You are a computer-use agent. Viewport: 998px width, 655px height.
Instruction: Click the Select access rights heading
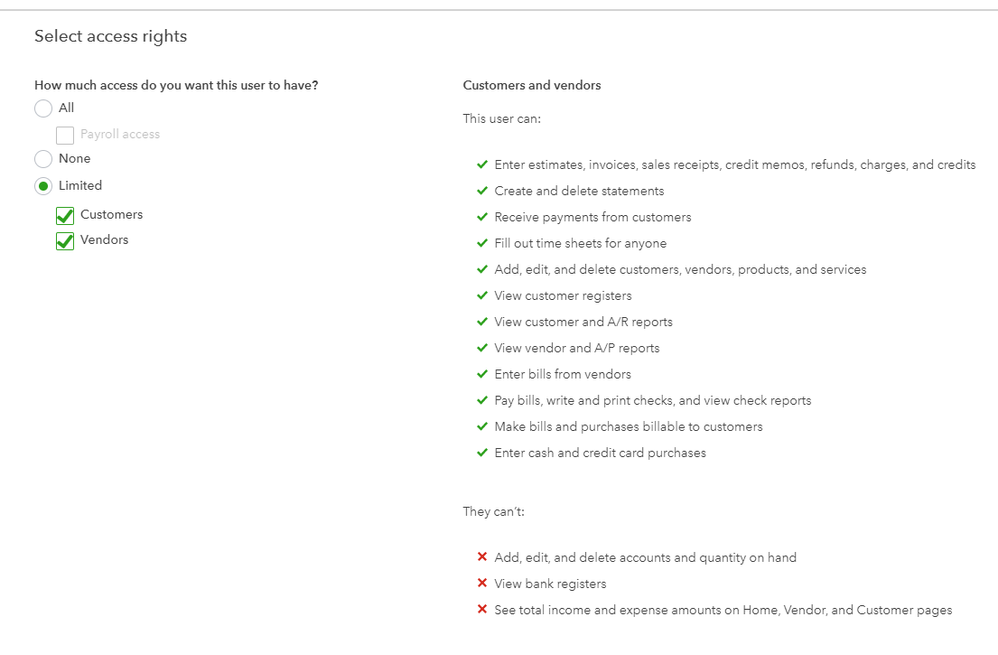tap(110, 37)
